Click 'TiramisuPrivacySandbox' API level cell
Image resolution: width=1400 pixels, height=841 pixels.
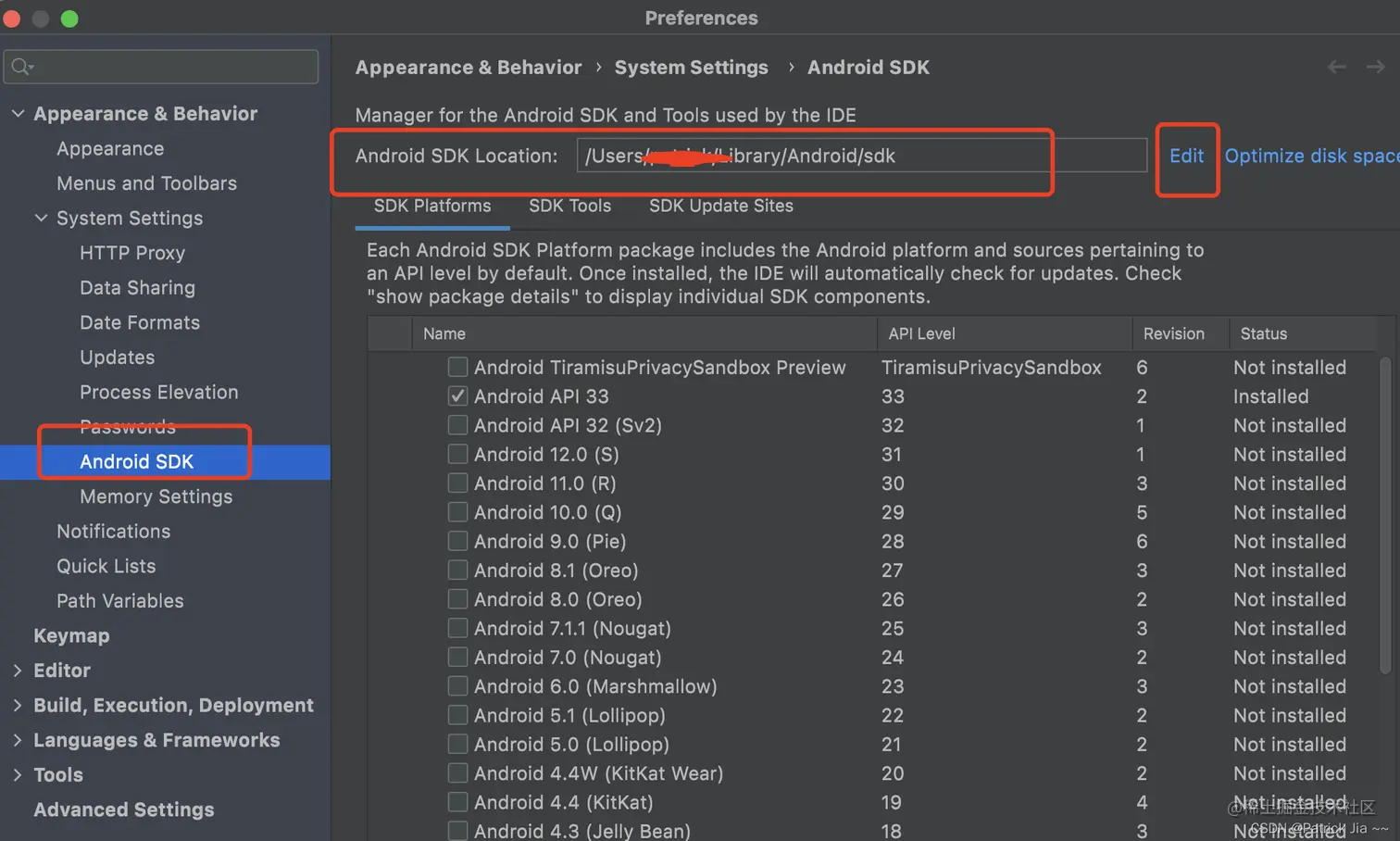[991, 367]
